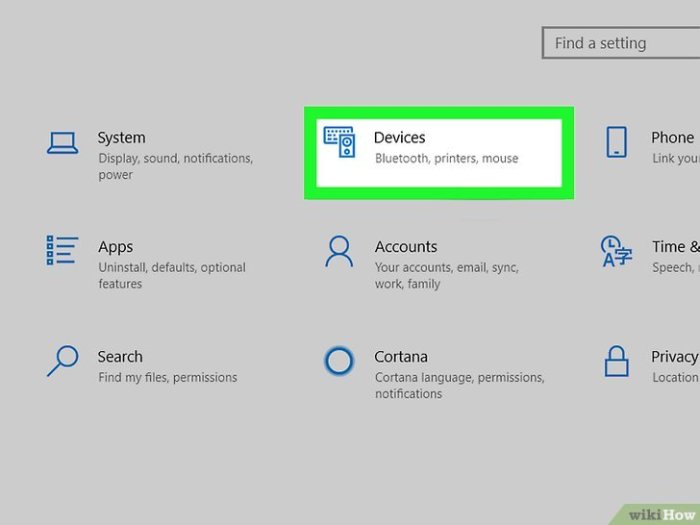This screenshot has height=525, width=700.
Task: Click 'Uninstall, defaults, optional features' description
Action: coord(172,275)
